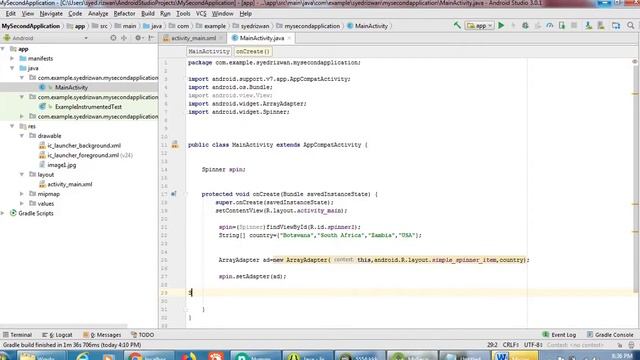Image resolution: width=640 pixels, height=360 pixels.
Task: Hide the Project tool window
Action: tap(151, 38)
